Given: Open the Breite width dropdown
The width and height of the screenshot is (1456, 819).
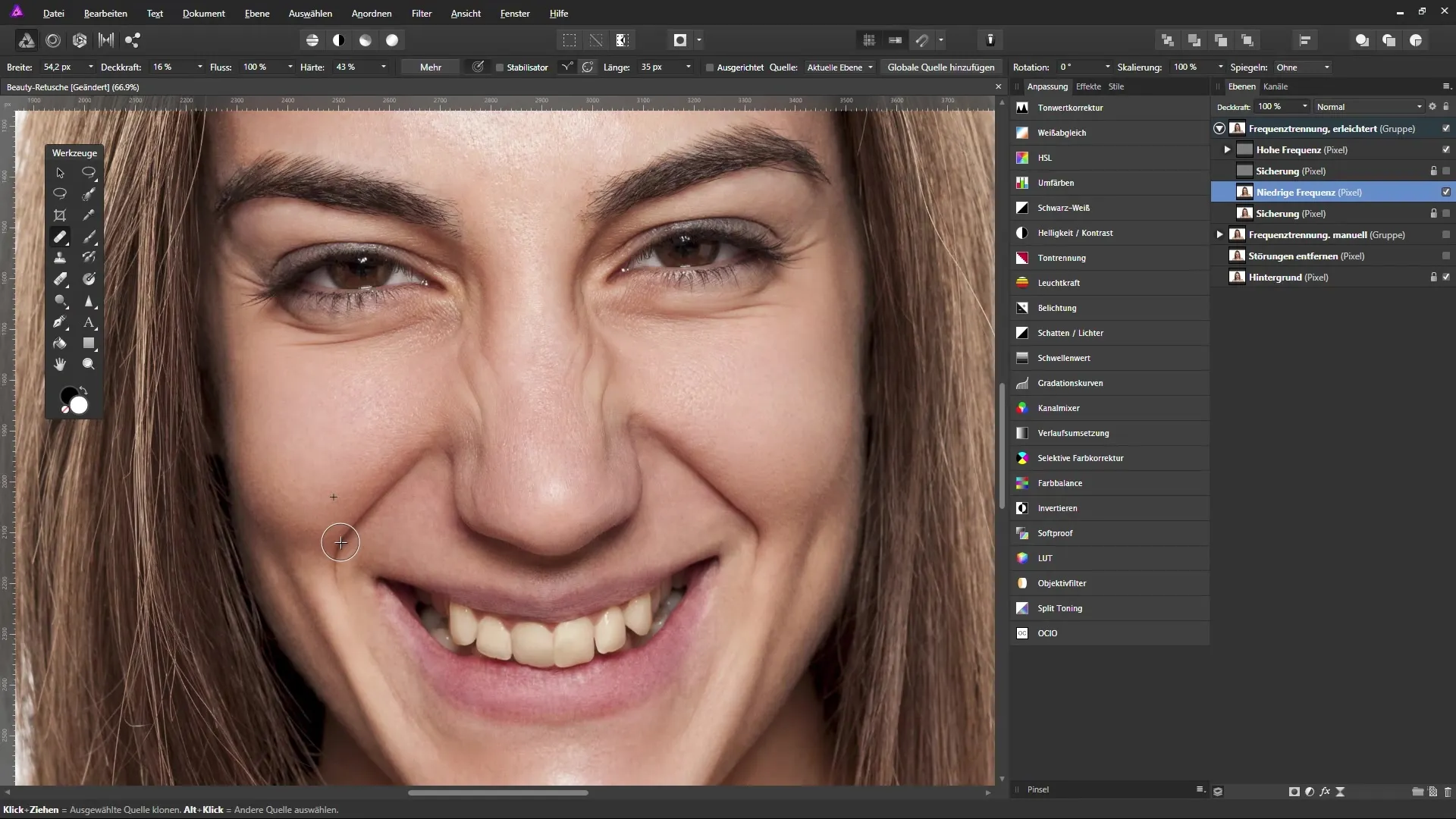Looking at the screenshot, I should (91, 67).
